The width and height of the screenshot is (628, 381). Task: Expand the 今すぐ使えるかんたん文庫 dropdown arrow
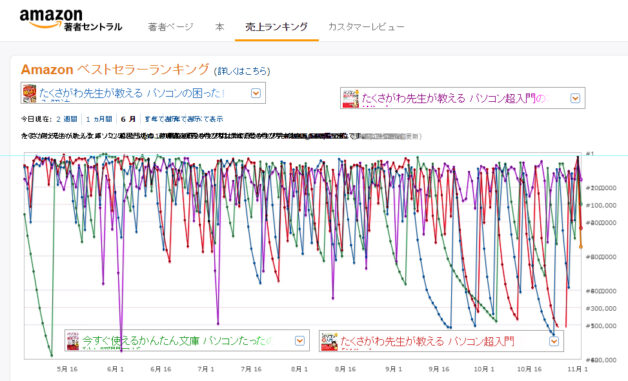click(300, 341)
